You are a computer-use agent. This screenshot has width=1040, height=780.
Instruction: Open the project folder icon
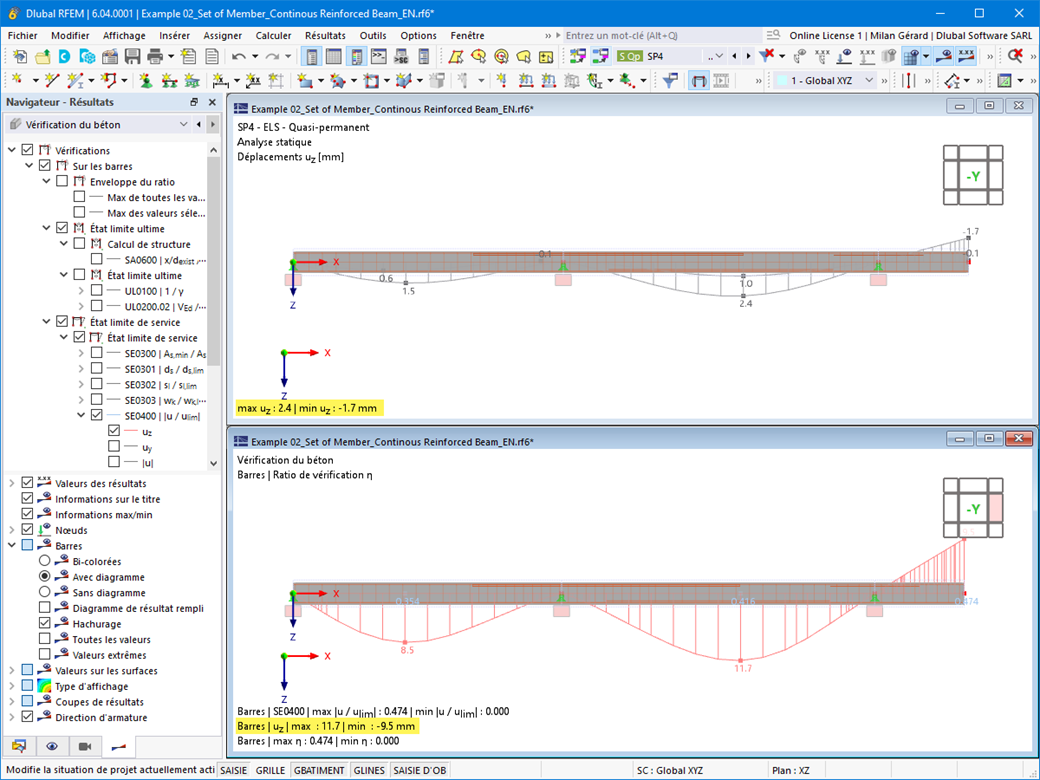pos(41,57)
